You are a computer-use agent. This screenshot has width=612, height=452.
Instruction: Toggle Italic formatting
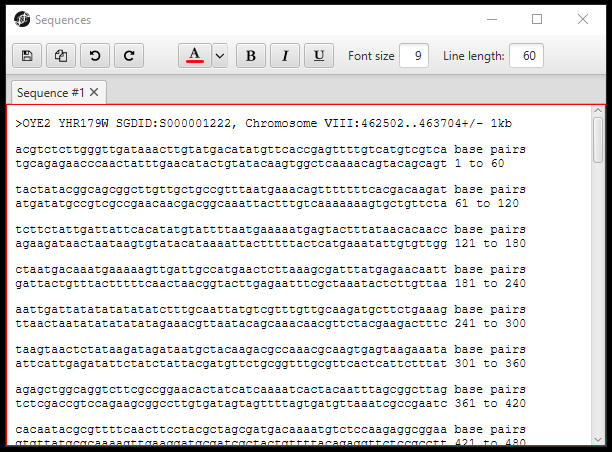(285, 56)
